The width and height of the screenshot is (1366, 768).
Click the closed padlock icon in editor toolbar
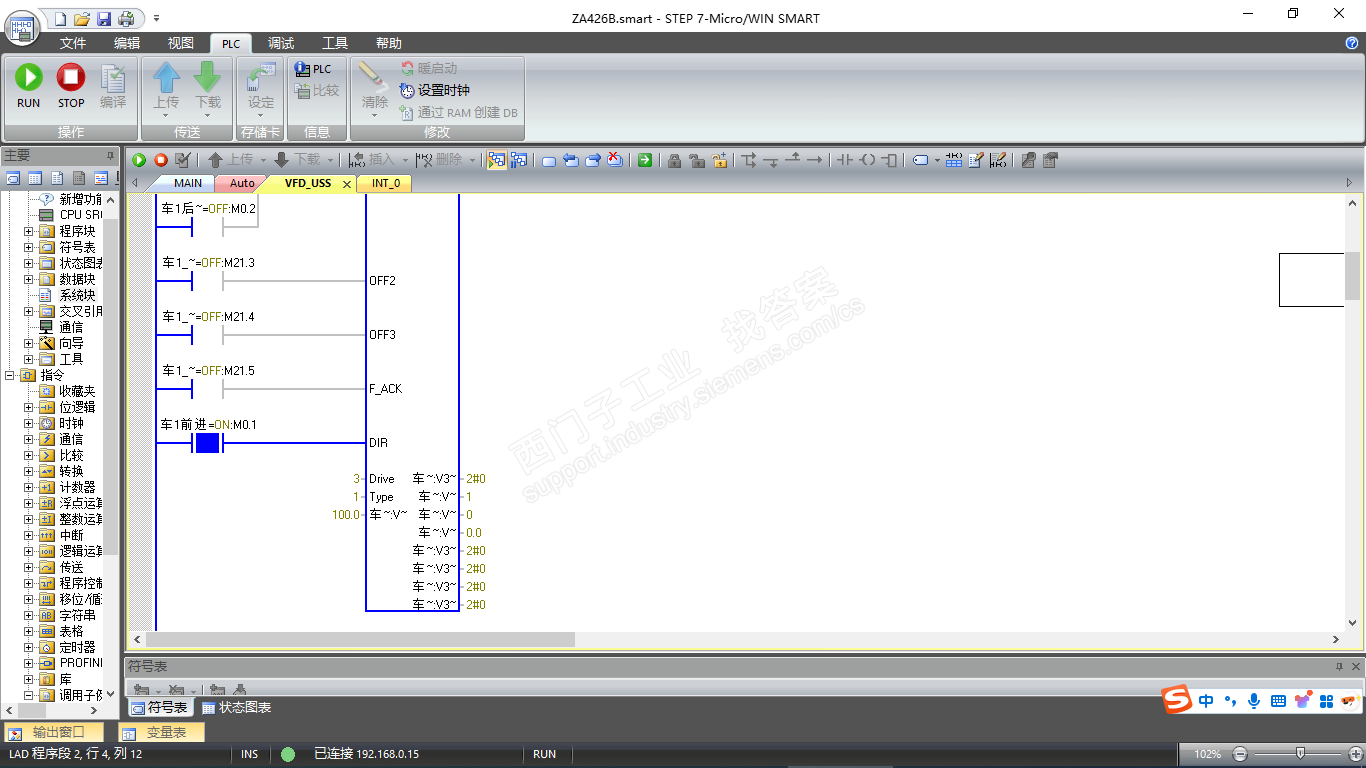(x=674, y=160)
